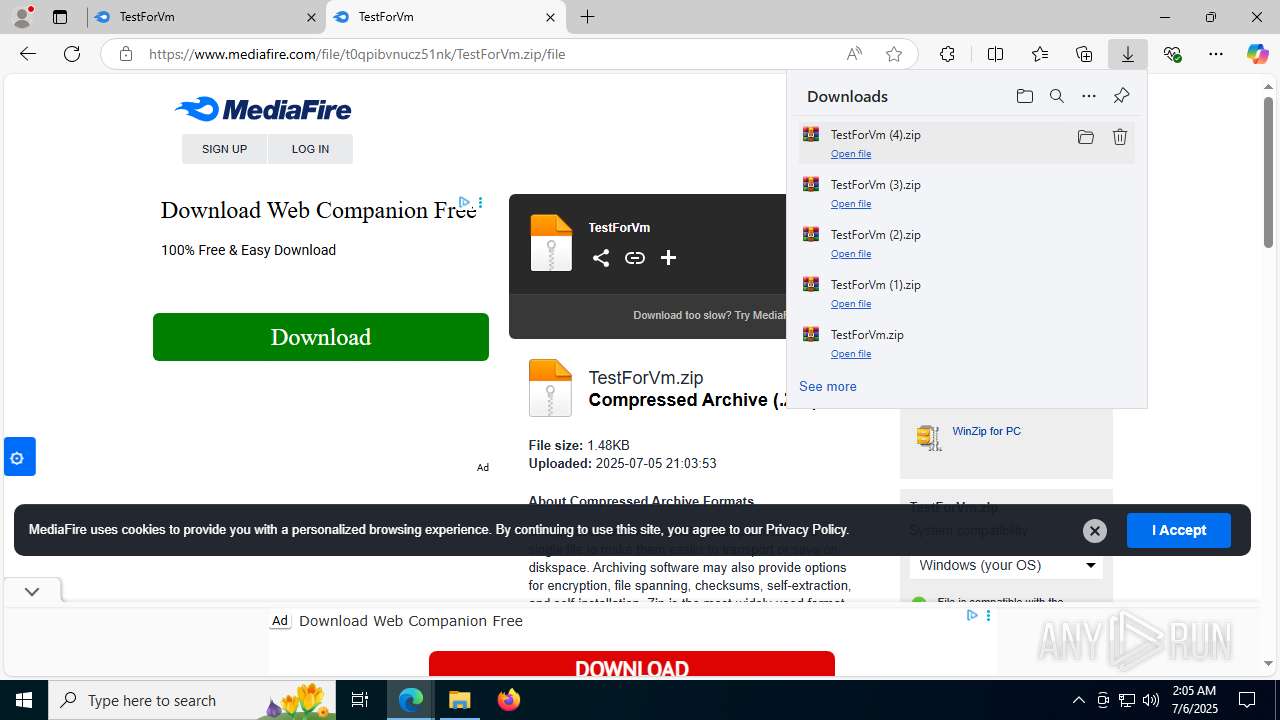Click the green Download ad button
This screenshot has width=1280, height=720.
321,337
